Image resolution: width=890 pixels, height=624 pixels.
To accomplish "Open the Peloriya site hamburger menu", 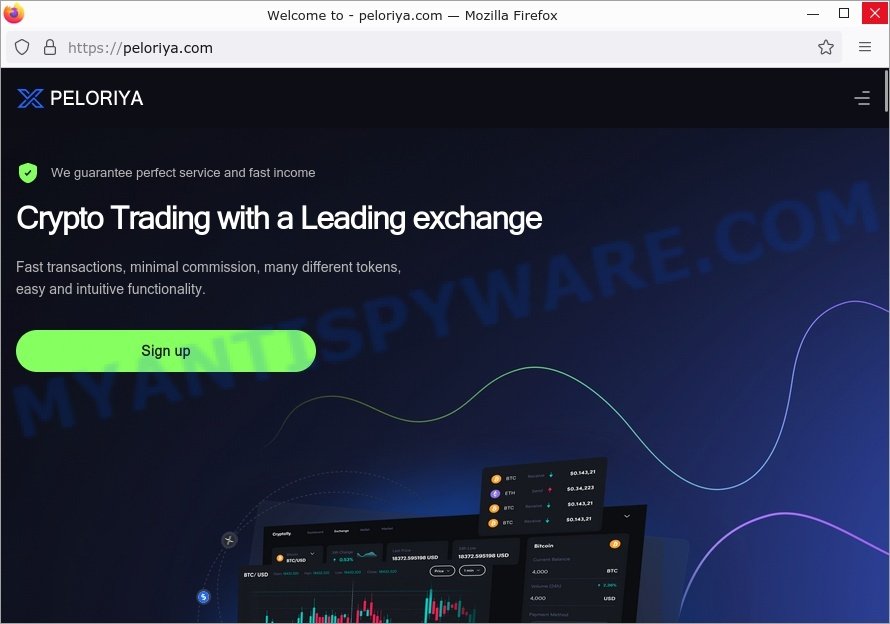I will (862, 98).
